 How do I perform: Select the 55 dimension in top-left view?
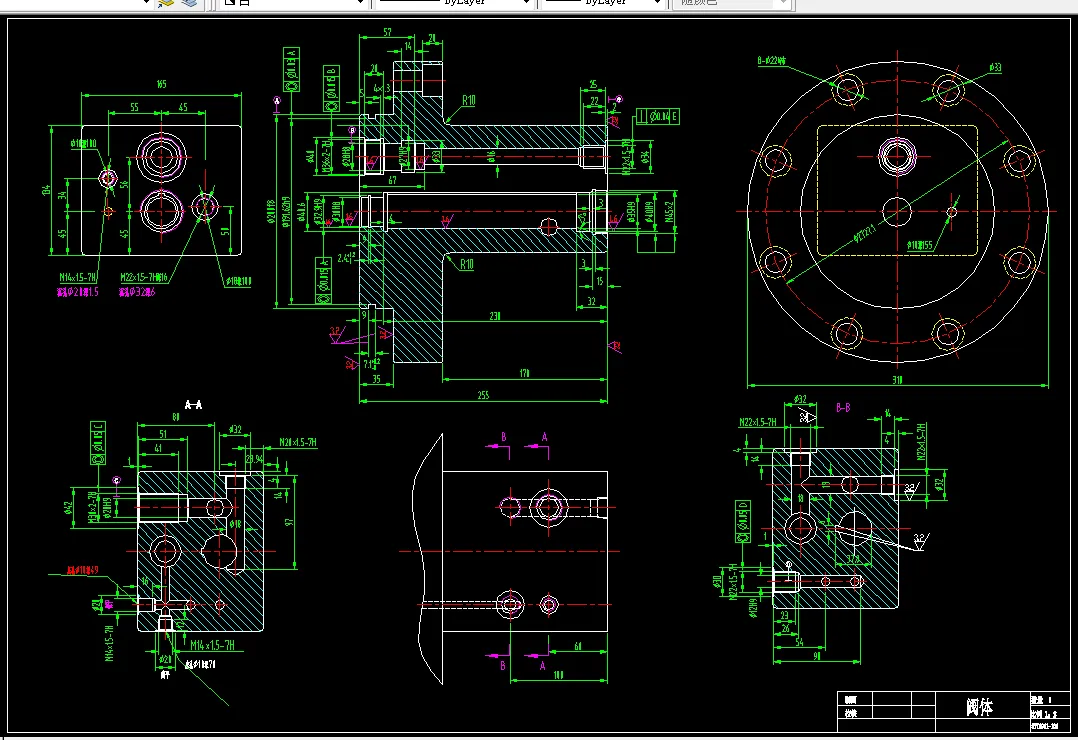(134, 107)
